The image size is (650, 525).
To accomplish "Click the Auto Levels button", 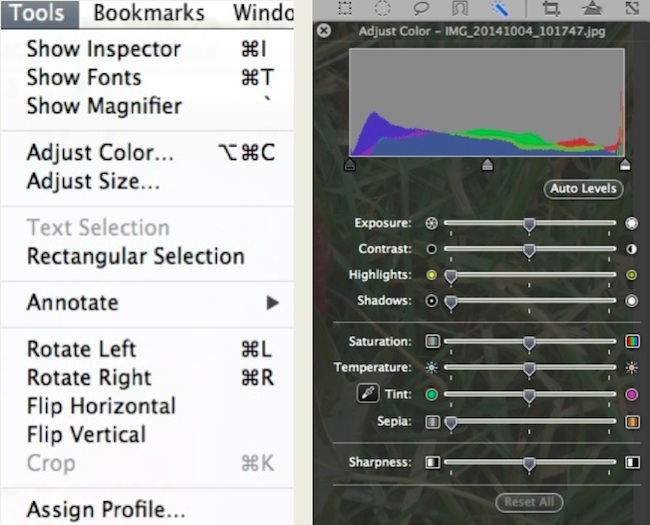I will [x=584, y=188].
